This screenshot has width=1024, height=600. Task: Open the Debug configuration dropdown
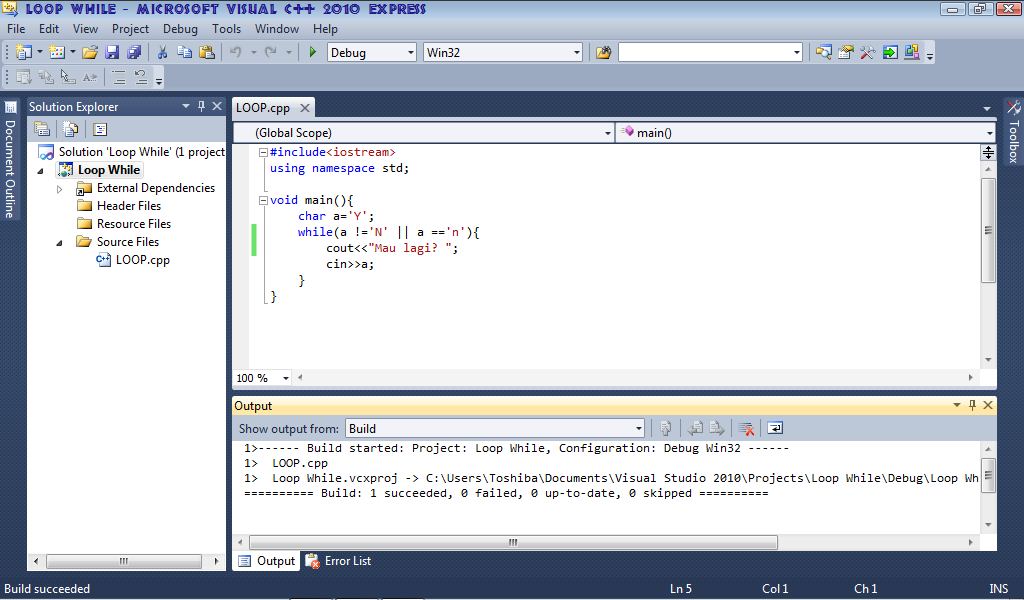tap(411, 53)
